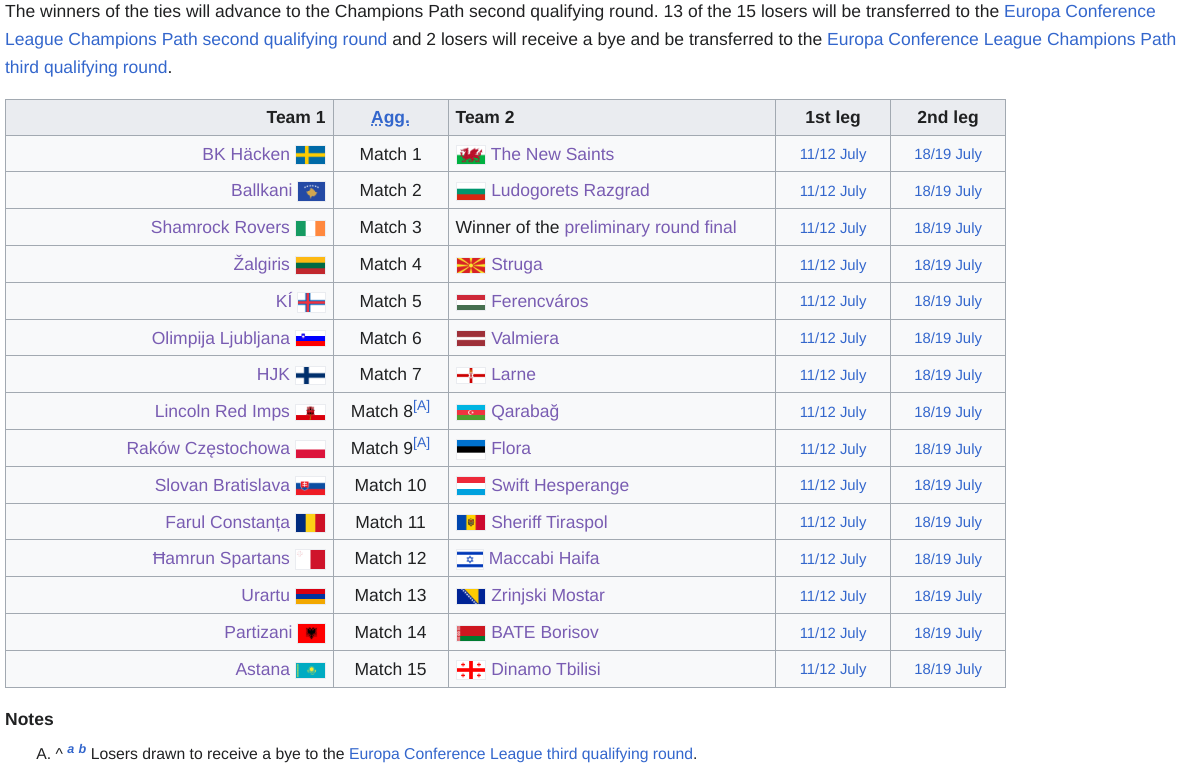
Task: Open the 11/12 July link in Match 7 row
Action: coord(833,375)
